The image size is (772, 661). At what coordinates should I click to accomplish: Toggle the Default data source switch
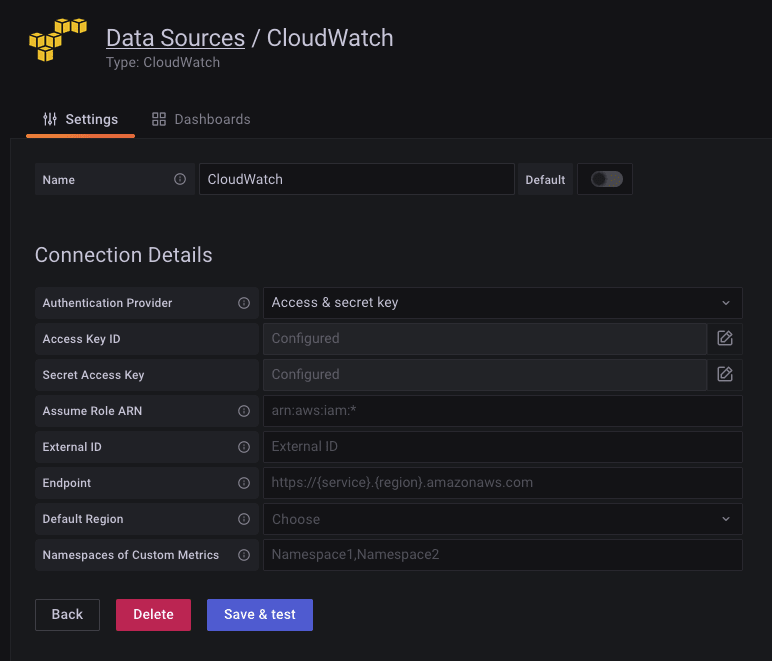607,179
